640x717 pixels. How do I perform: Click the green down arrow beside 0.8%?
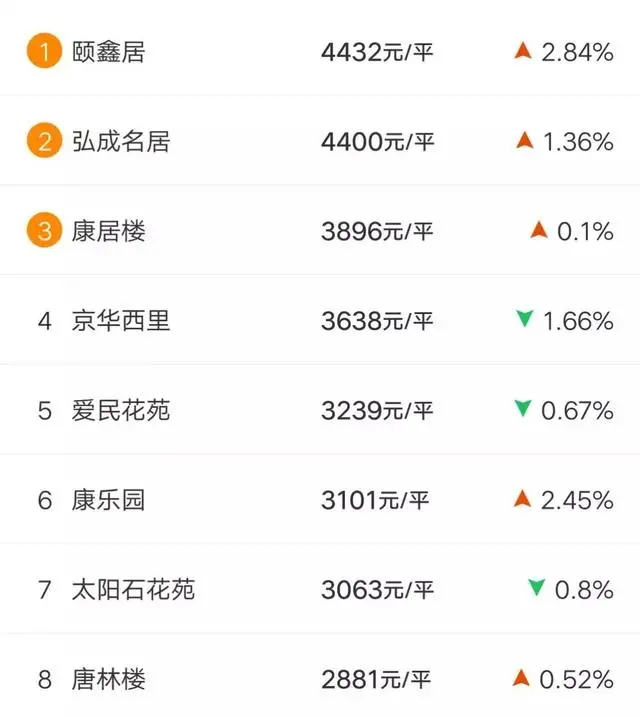(536, 588)
